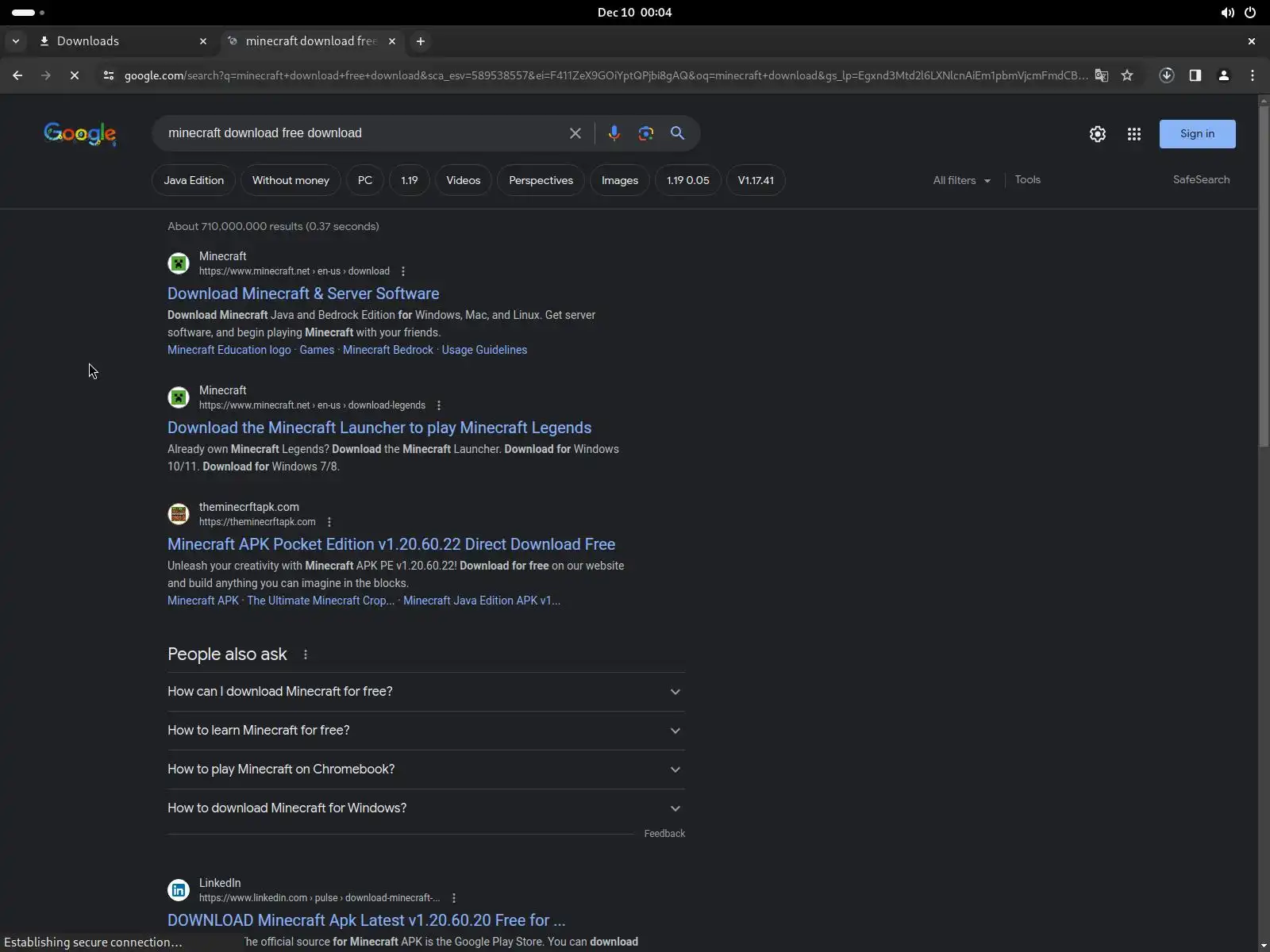Apply the 1.19 0.05 filter chip
Image resolution: width=1270 pixels, height=952 pixels.
[x=688, y=180]
